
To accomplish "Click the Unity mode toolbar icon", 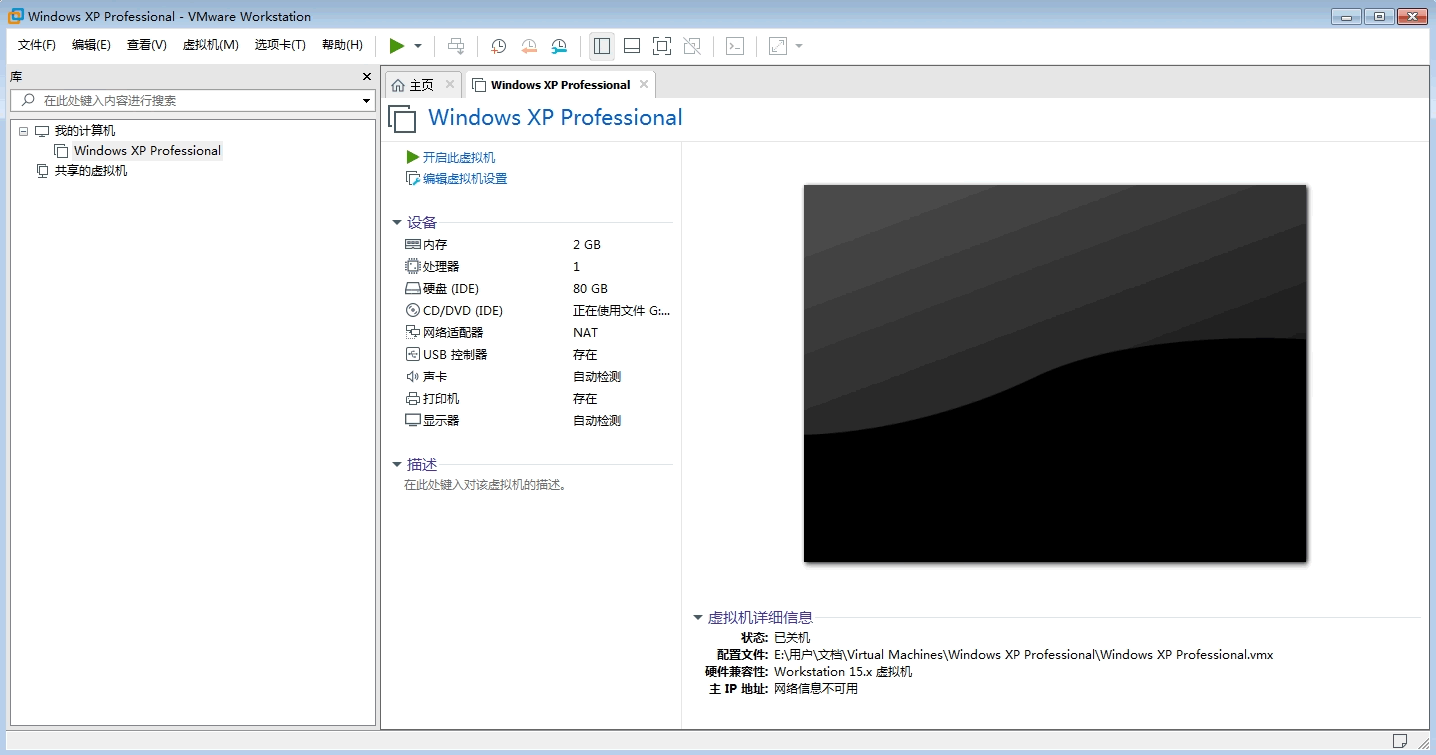I will coord(692,46).
